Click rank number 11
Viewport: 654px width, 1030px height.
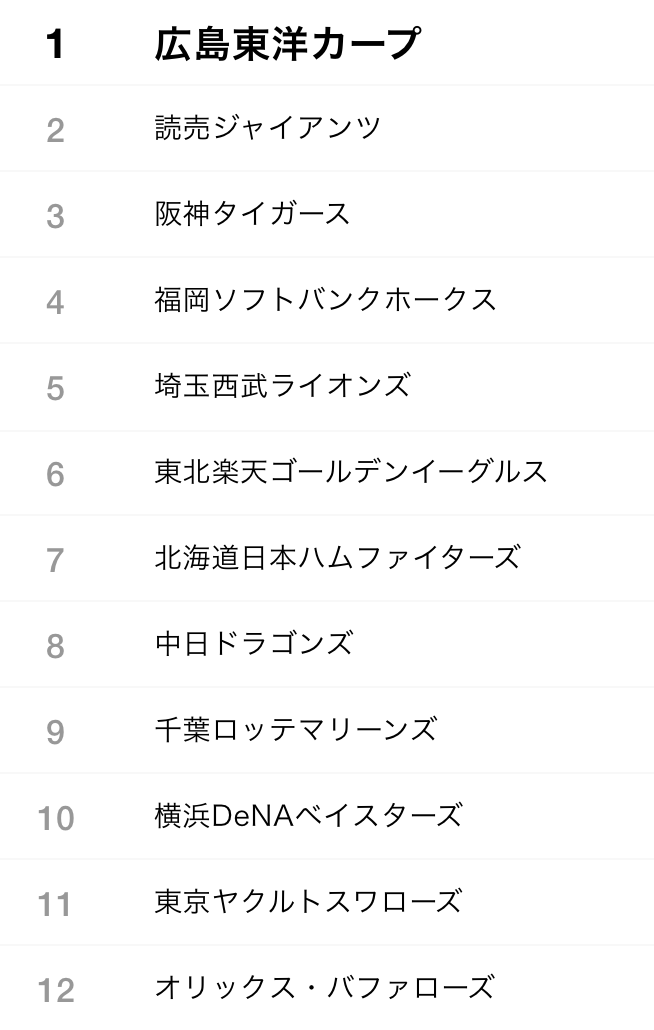54,905
